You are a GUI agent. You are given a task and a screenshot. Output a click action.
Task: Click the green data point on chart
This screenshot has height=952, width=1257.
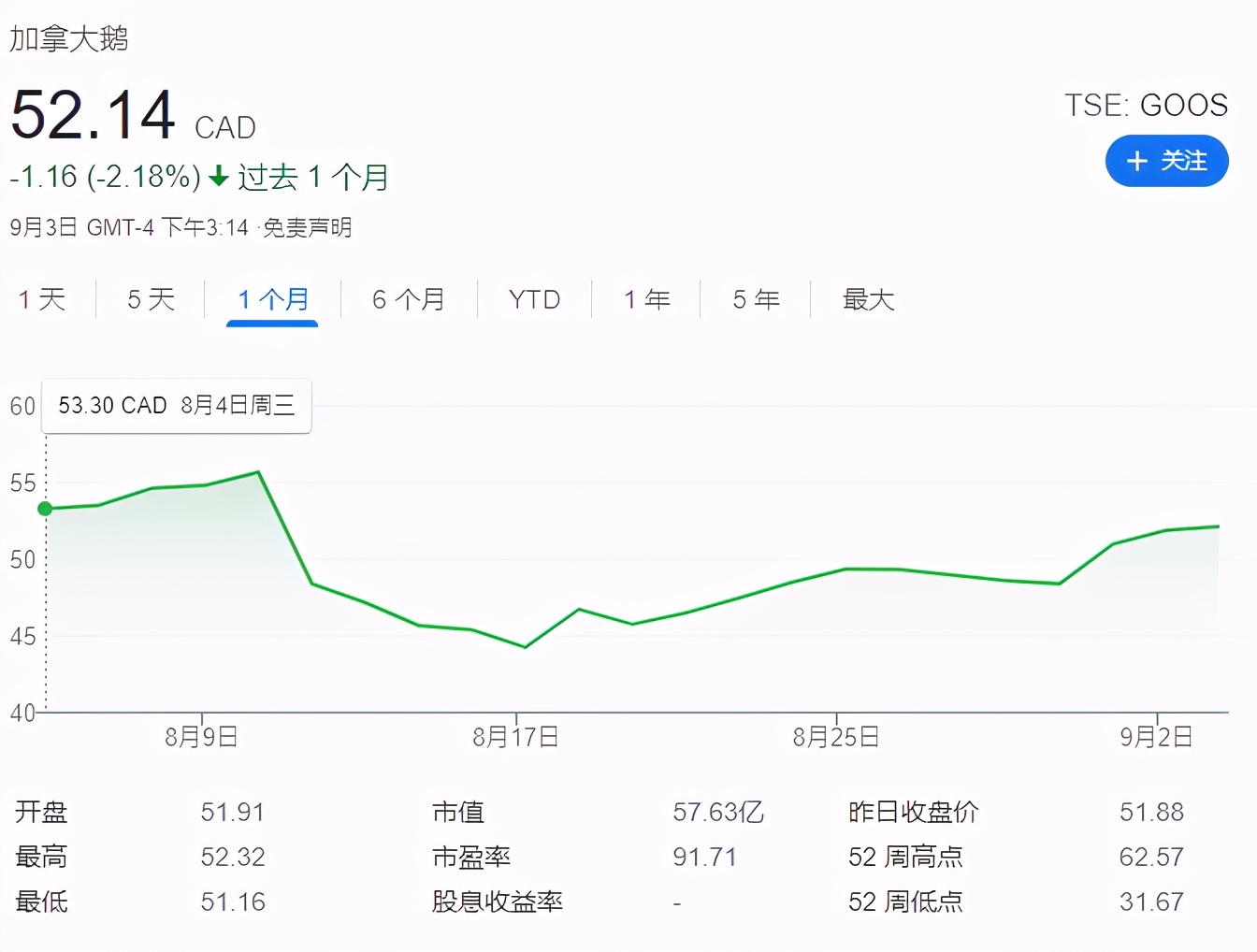(x=45, y=509)
